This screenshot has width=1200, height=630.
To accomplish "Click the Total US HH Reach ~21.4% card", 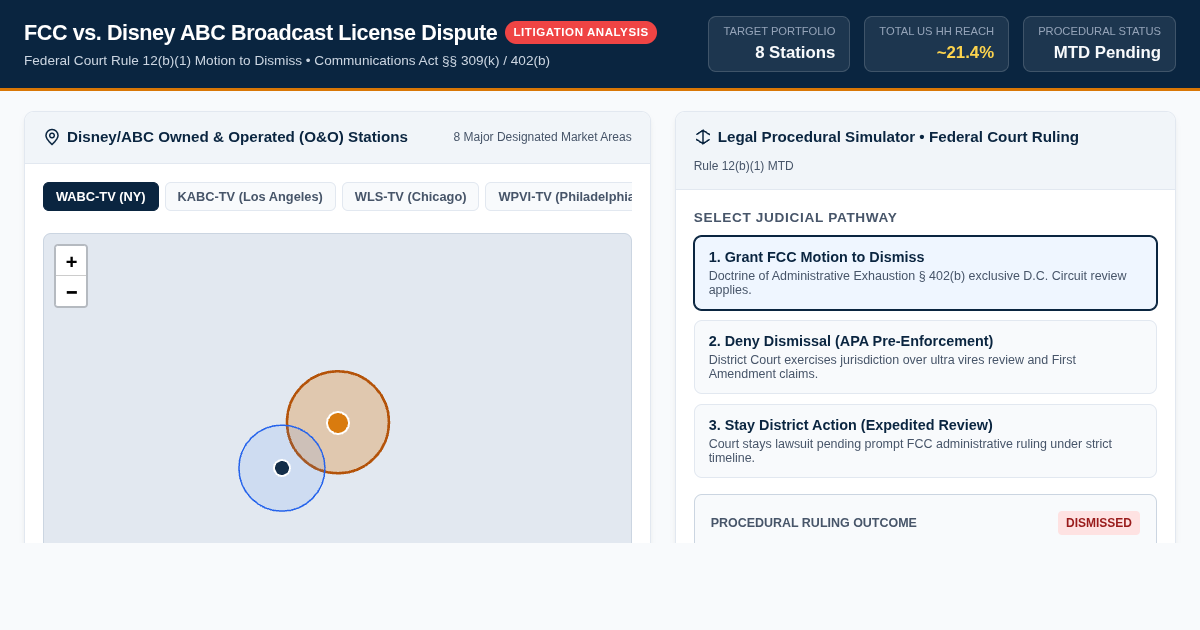I will point(936,44).
